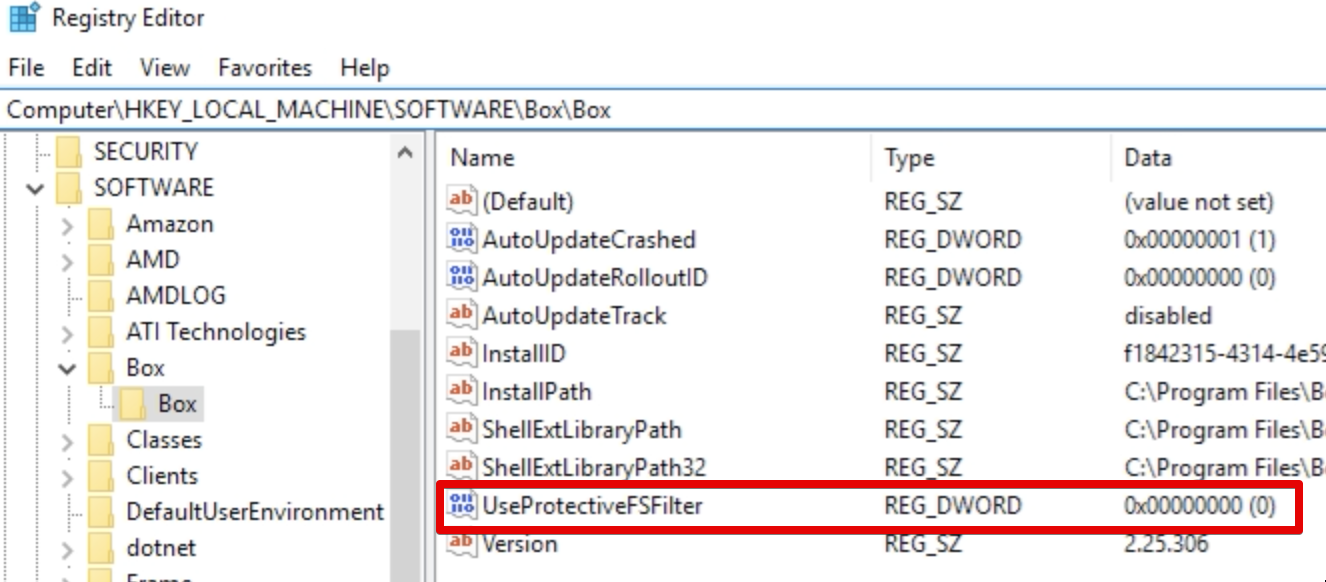Open the View menu
The height and width of the screenshot is (582, 1326).
click(163, 67)
